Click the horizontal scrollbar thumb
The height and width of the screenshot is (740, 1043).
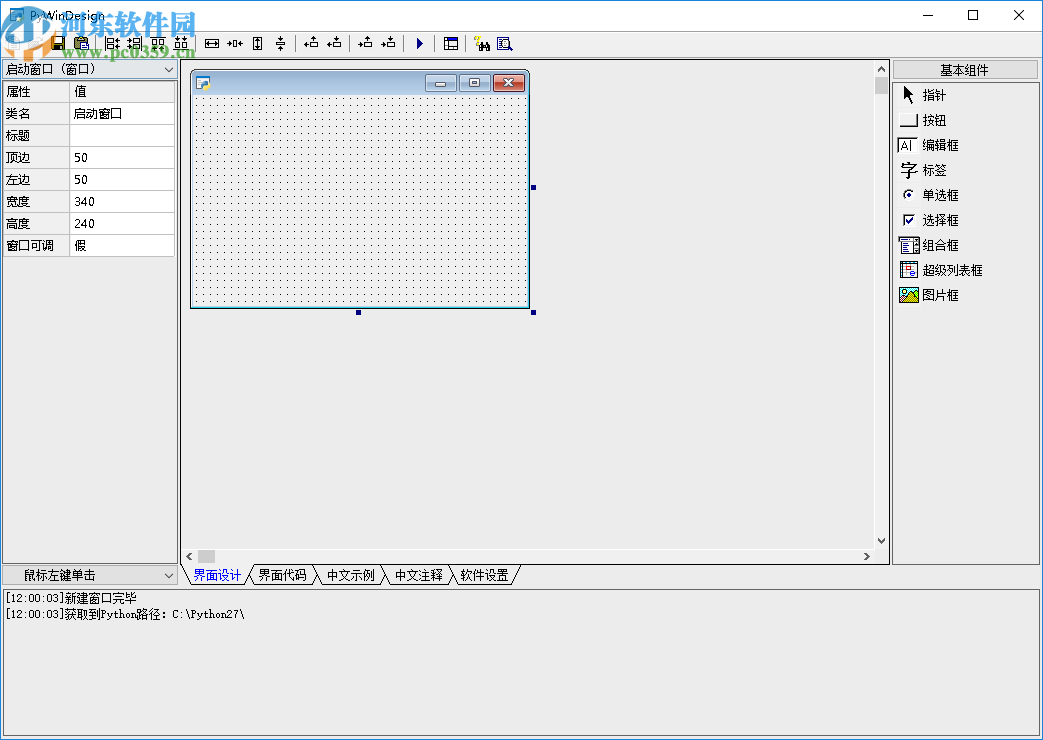click(x=206, y=556)
